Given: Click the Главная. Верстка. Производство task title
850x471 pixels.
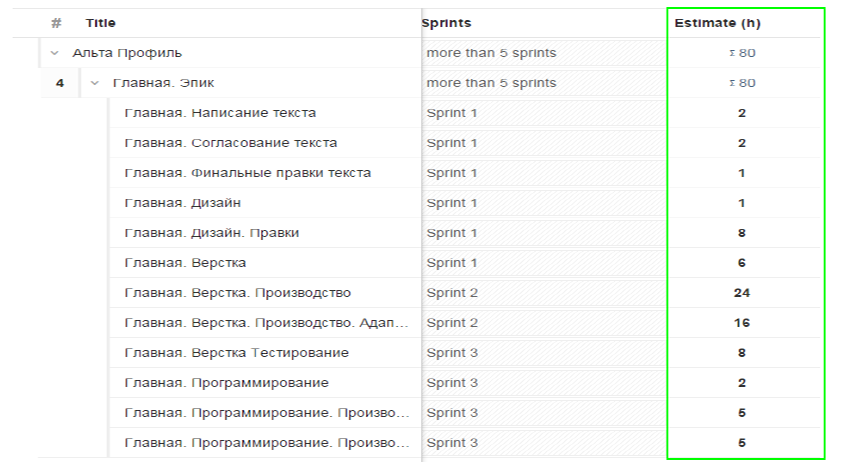Looking at the screenshot, I should click(x=237, y=293).
